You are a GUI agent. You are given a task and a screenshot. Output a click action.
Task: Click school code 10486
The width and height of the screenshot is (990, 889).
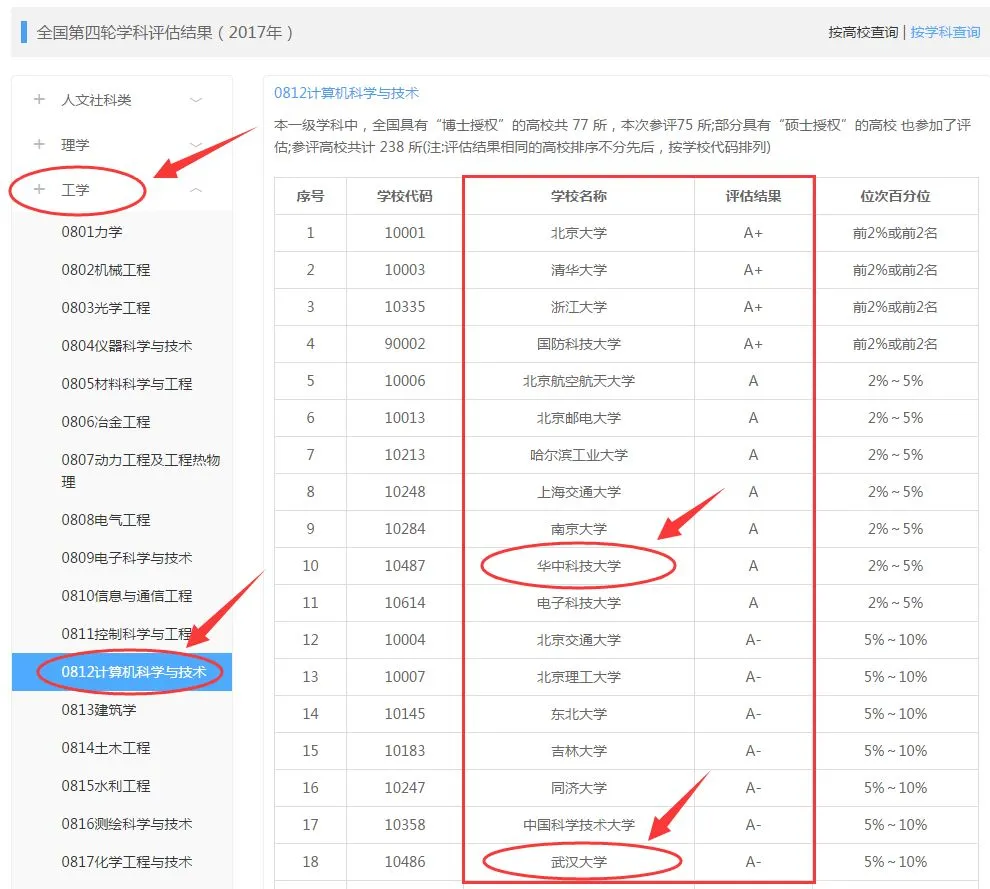click(x=405, y=861)
